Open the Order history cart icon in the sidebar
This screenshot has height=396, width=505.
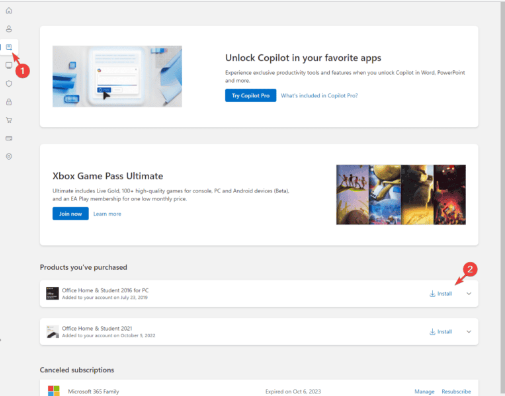click(x=9, y=120)
